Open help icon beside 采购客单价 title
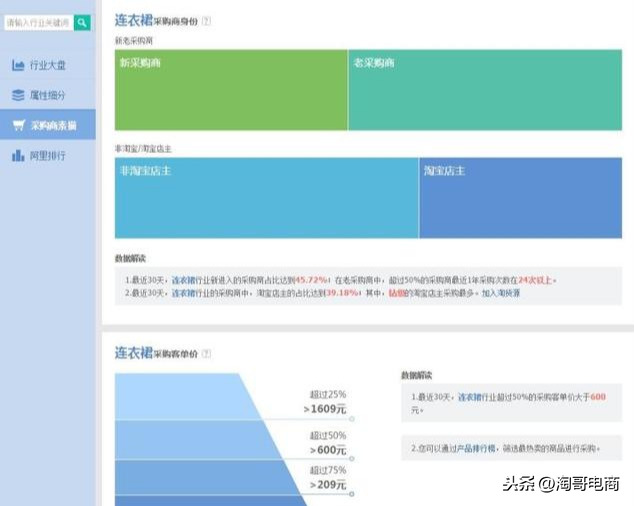This screenshot has height=506, width=634. 206,354
